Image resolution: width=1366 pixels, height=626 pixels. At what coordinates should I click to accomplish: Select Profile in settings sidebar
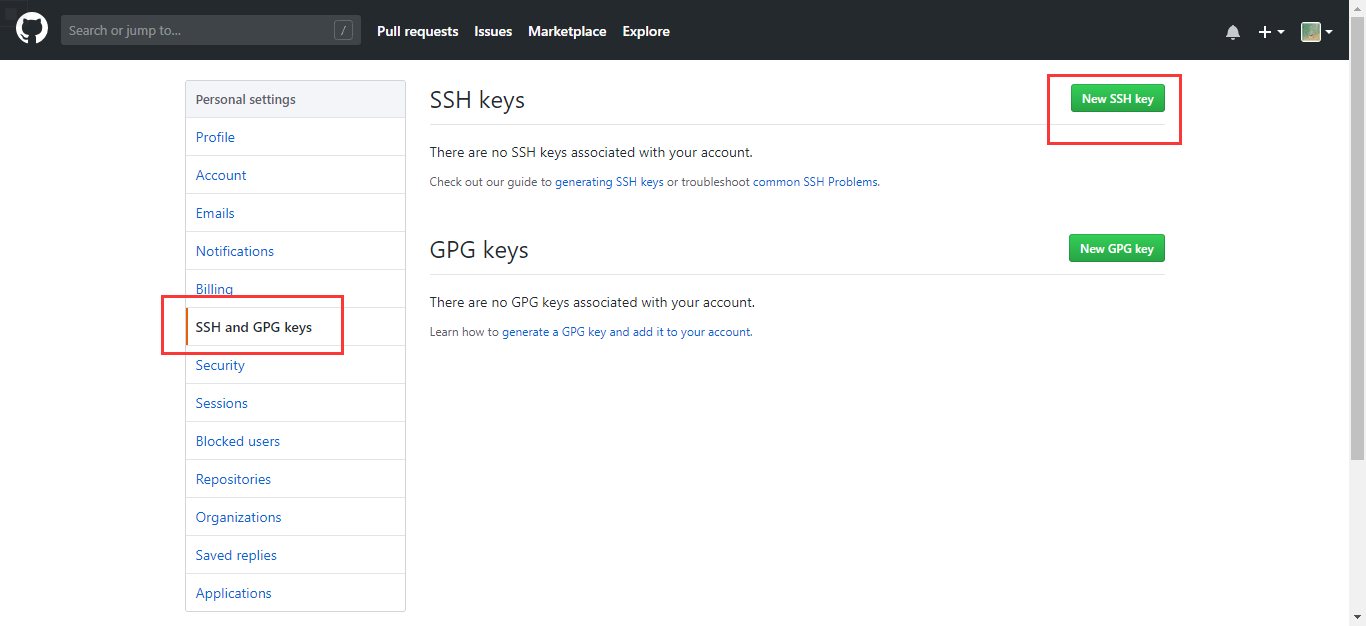[295, 137]
